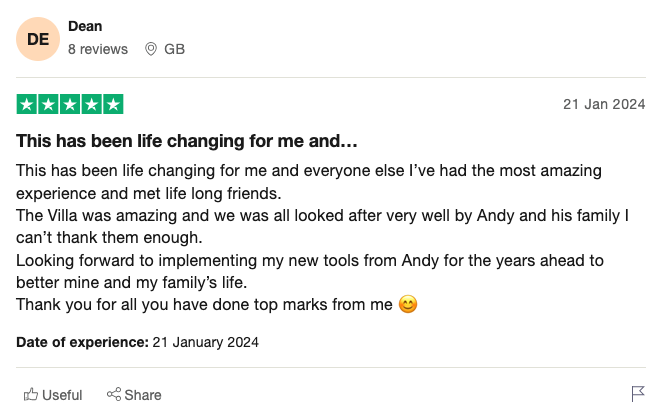Screen dimensions: 662x415
Task: Open the review title "This has been life changing"
Action: tap(187, 140)
